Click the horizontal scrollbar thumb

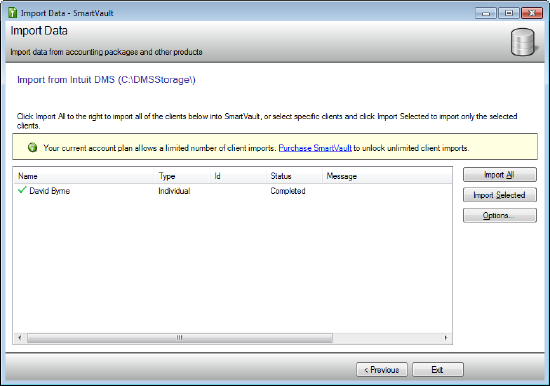[180, 338]
